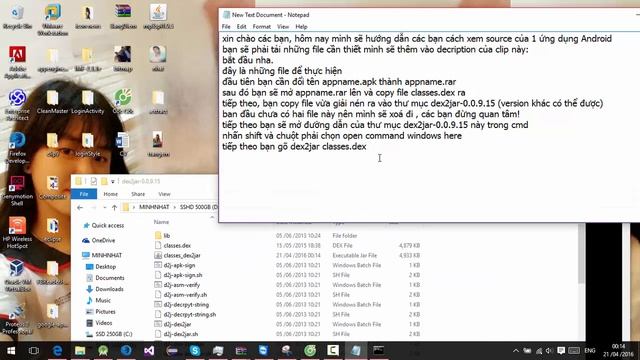This screenshot has height=360, width=640.
Task: Place cursor after 'dex2jar classes.dex' in Notepad
Action: point(367,147)
